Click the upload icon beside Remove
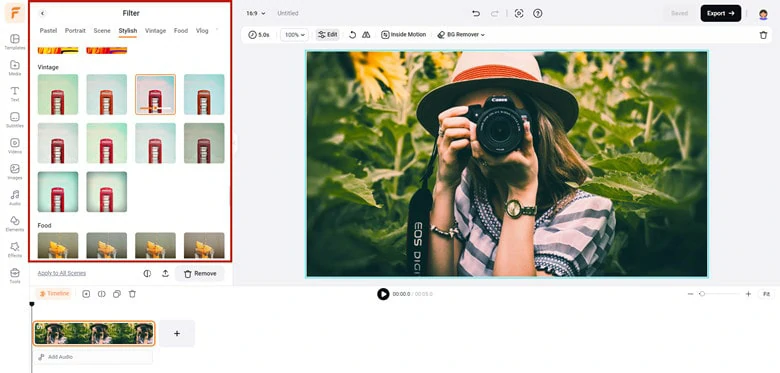 point(165,274)
